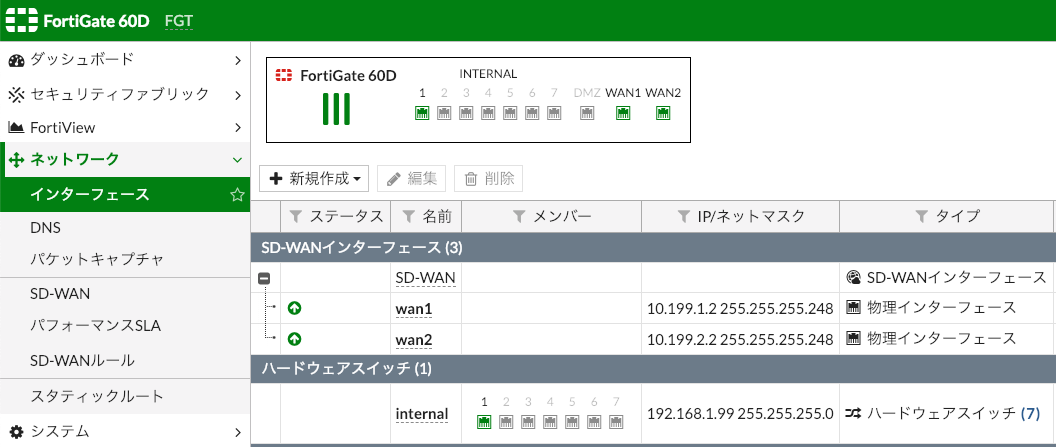Filter the ステータス column

tap(296, 217)
